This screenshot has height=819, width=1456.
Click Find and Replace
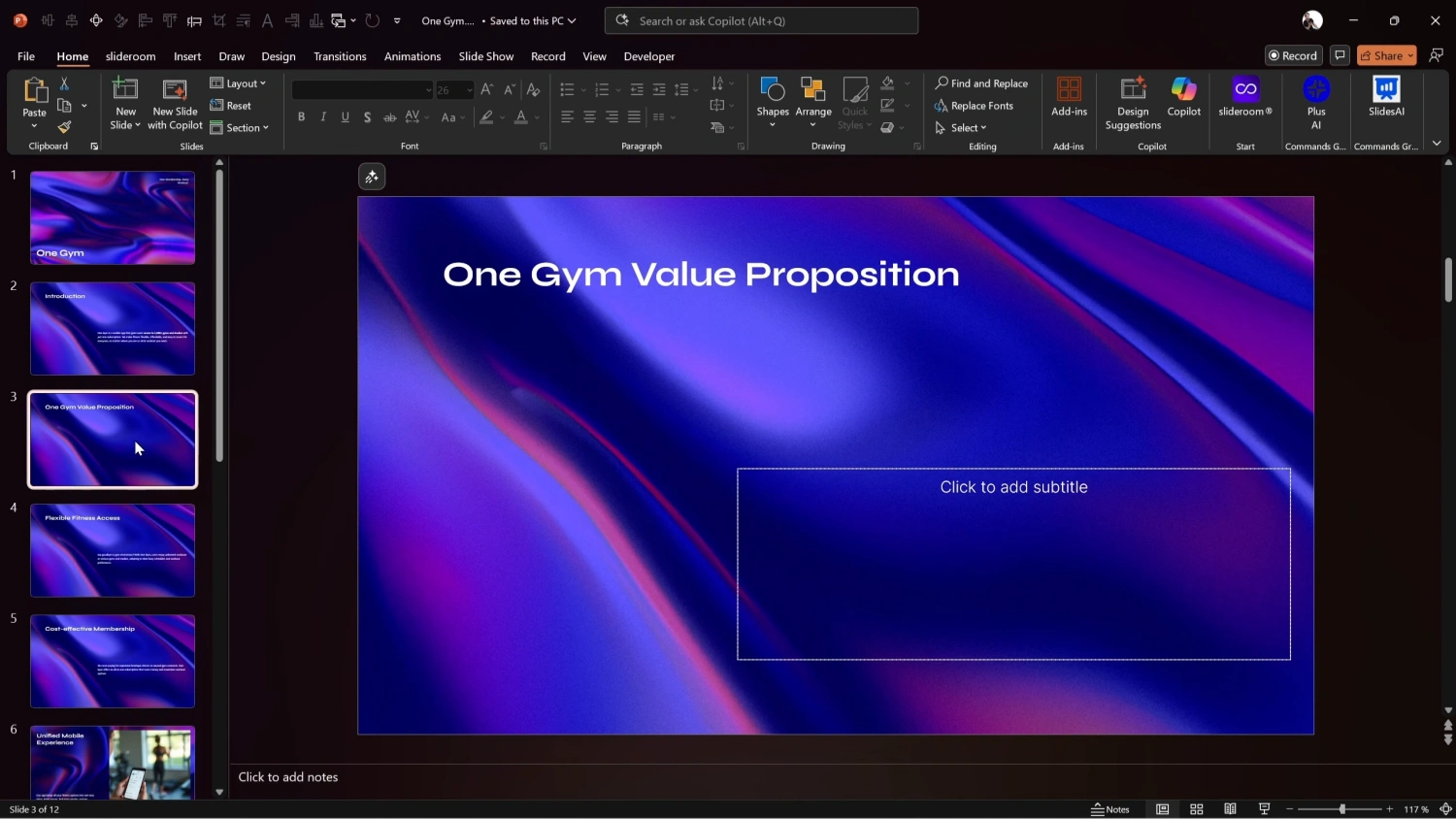point(981,83)
